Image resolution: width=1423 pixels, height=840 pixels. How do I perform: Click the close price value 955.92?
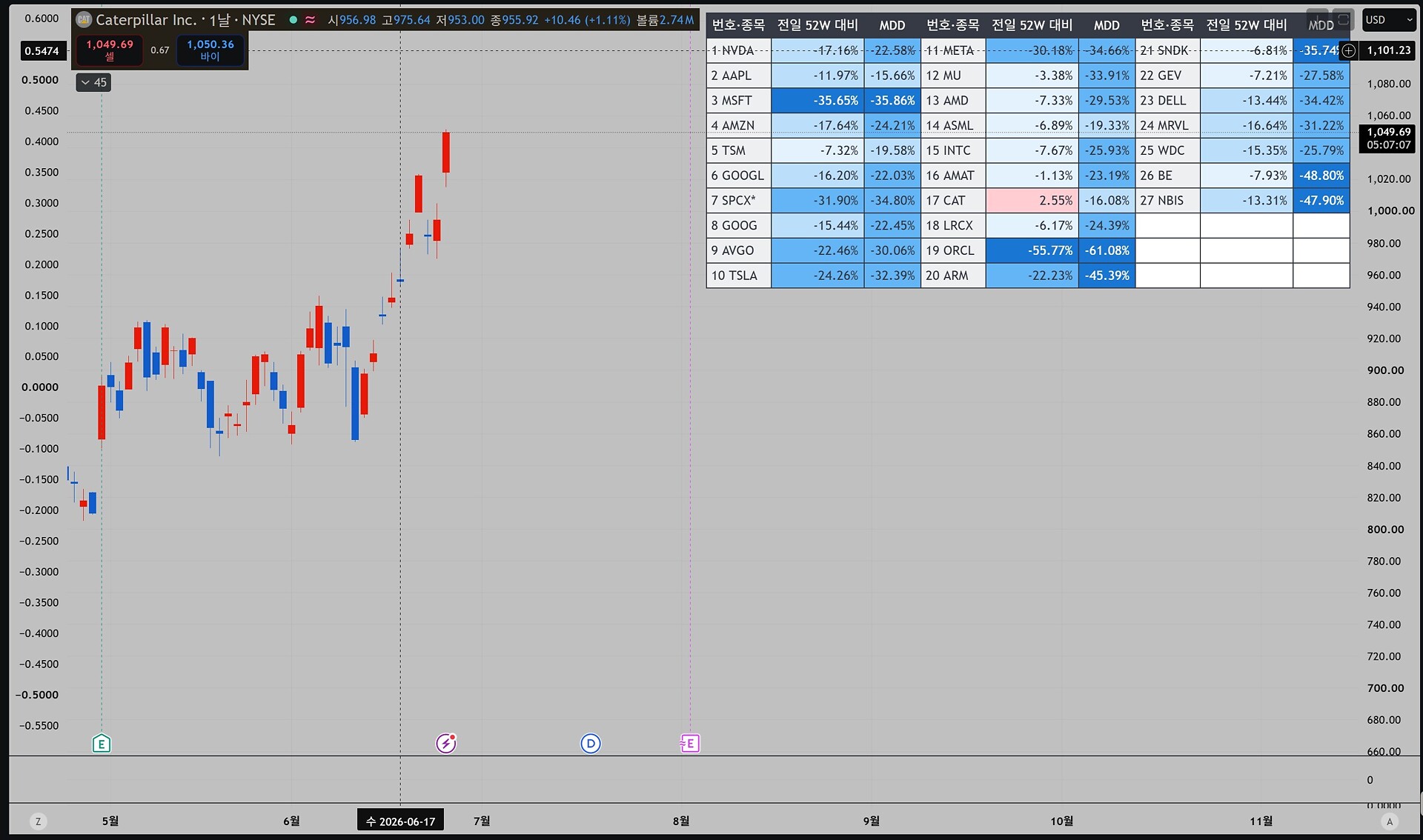click(520, 20)
